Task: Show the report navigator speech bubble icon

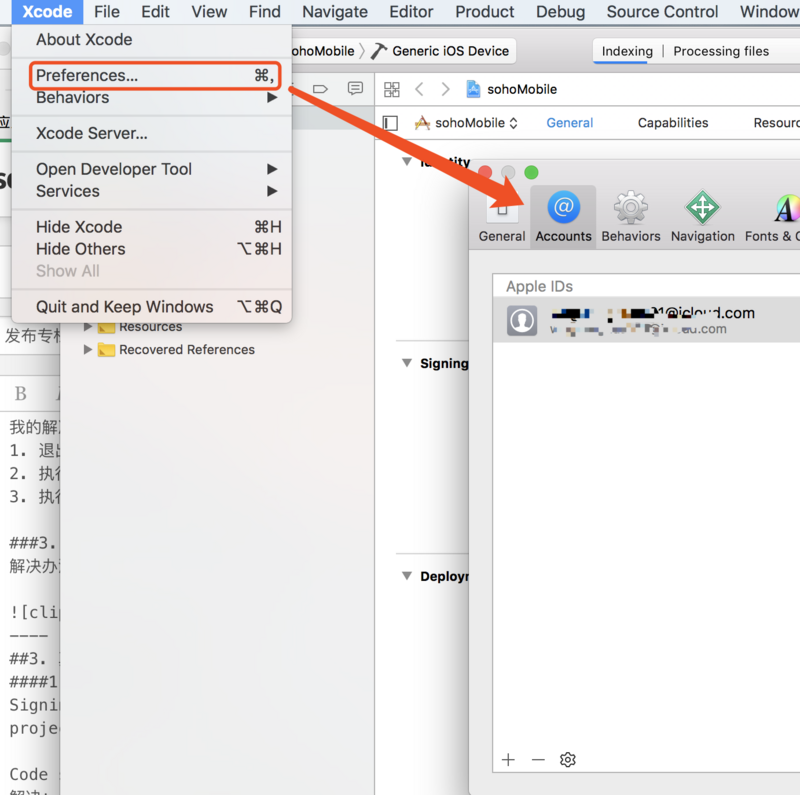Action: [355, 88]
